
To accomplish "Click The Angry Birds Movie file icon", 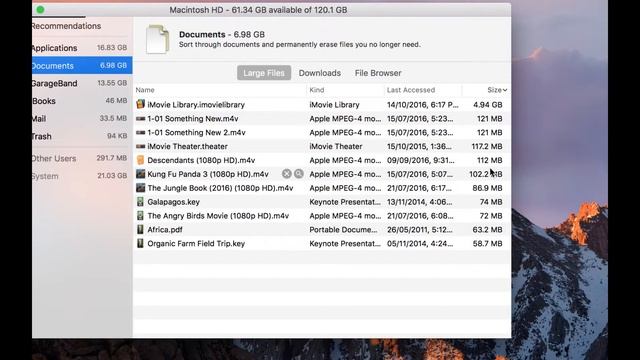I will 140,216.
